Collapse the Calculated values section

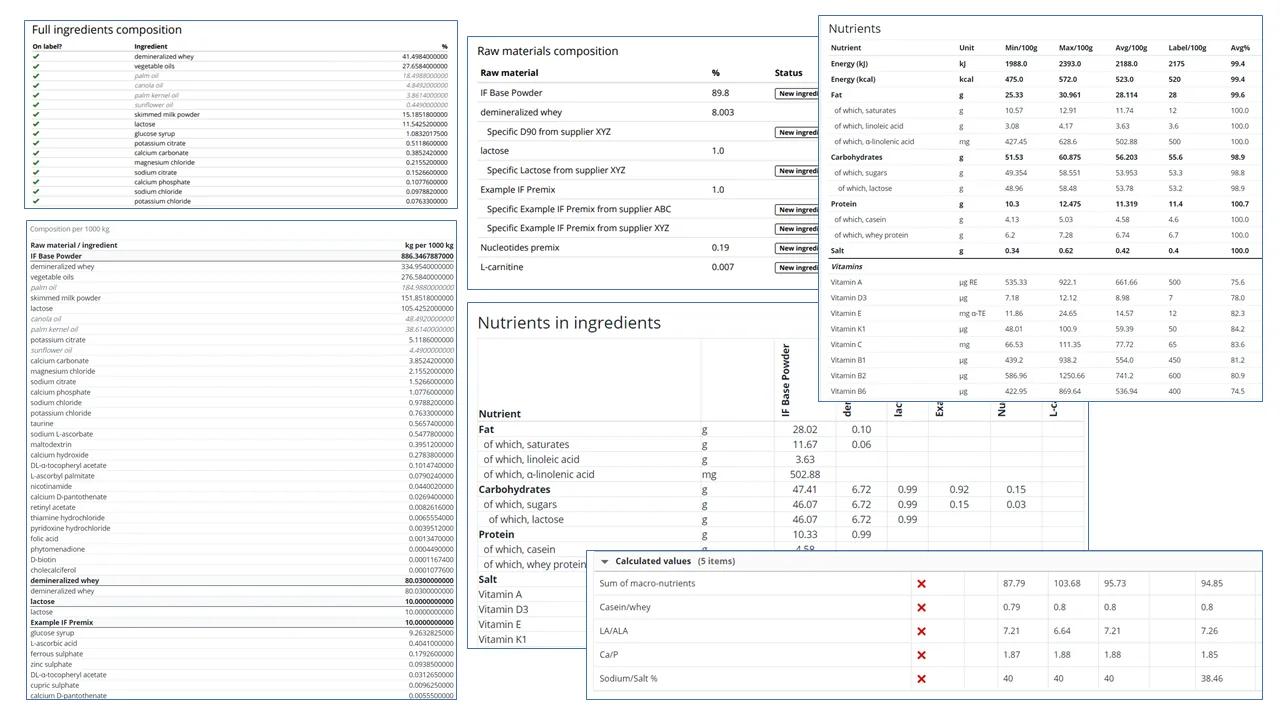[x=604, y=562]
